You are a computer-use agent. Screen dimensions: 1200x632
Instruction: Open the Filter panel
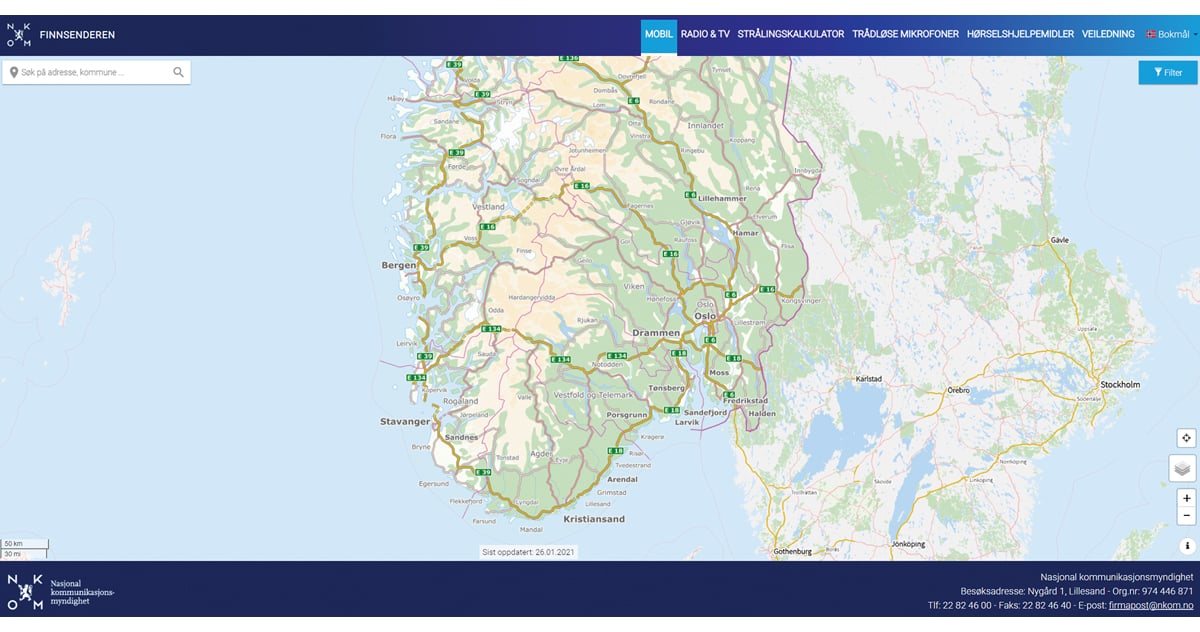click(1167, 72)
